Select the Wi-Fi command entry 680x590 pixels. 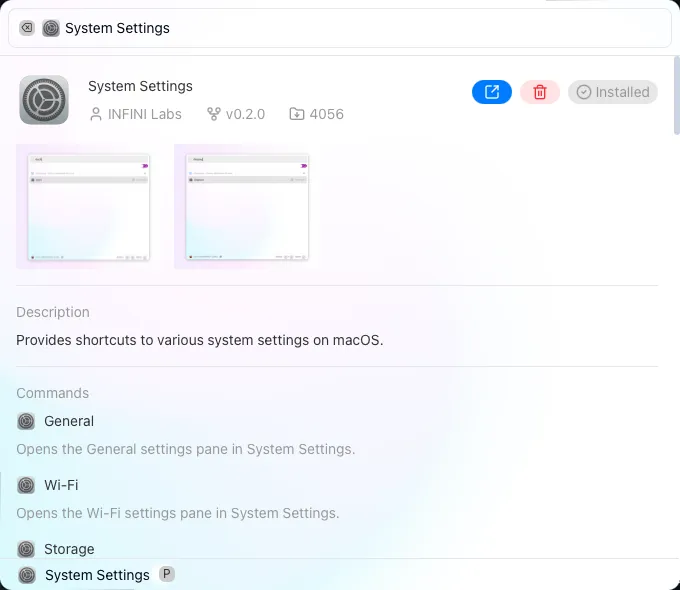(x=61, y=486)
